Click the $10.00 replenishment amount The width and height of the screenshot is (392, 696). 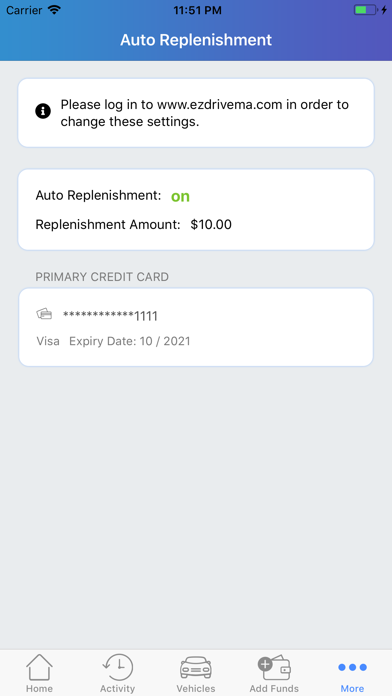tap(211, 225)
